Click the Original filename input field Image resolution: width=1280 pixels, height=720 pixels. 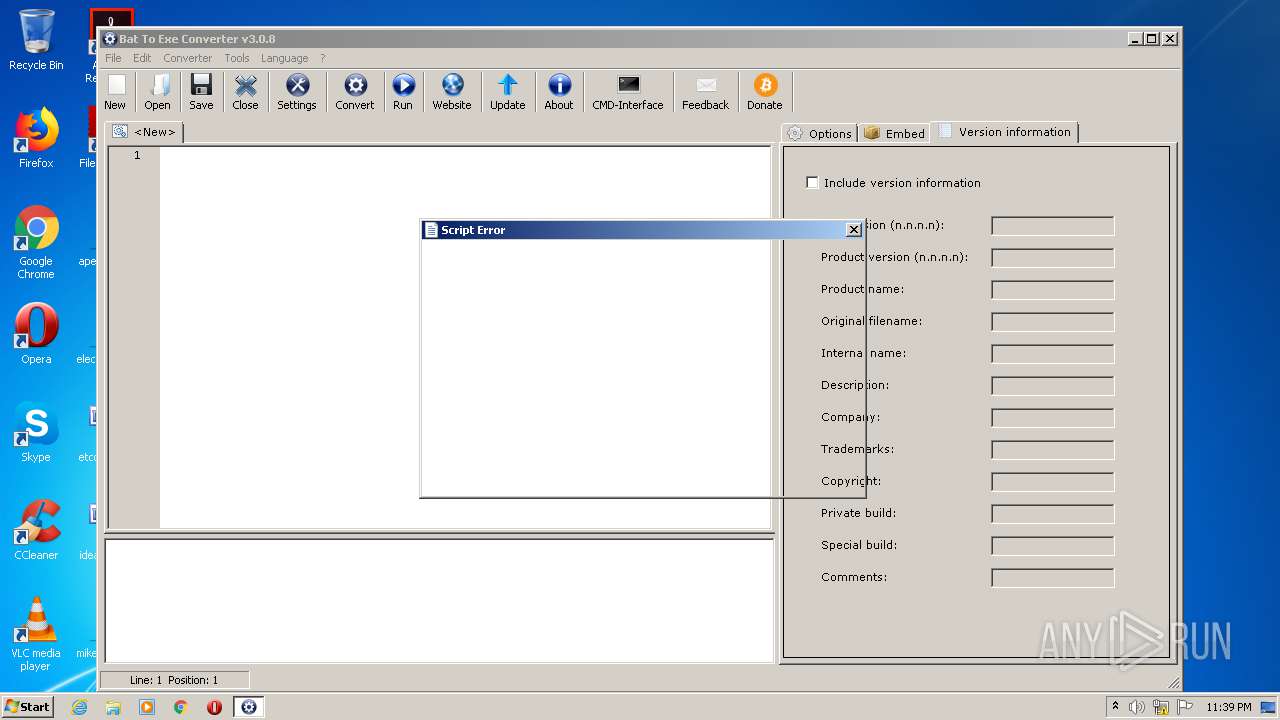[1052, 322]
